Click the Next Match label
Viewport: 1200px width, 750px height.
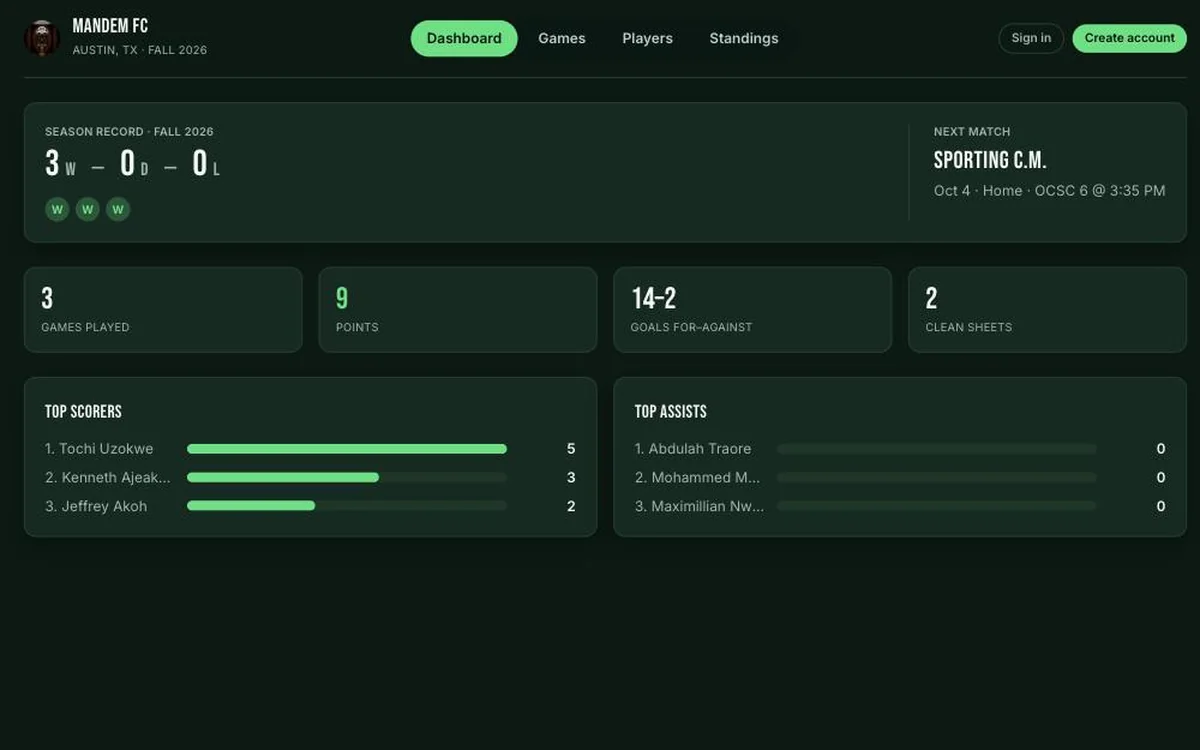pyautogui.click(x=972, y=132)
